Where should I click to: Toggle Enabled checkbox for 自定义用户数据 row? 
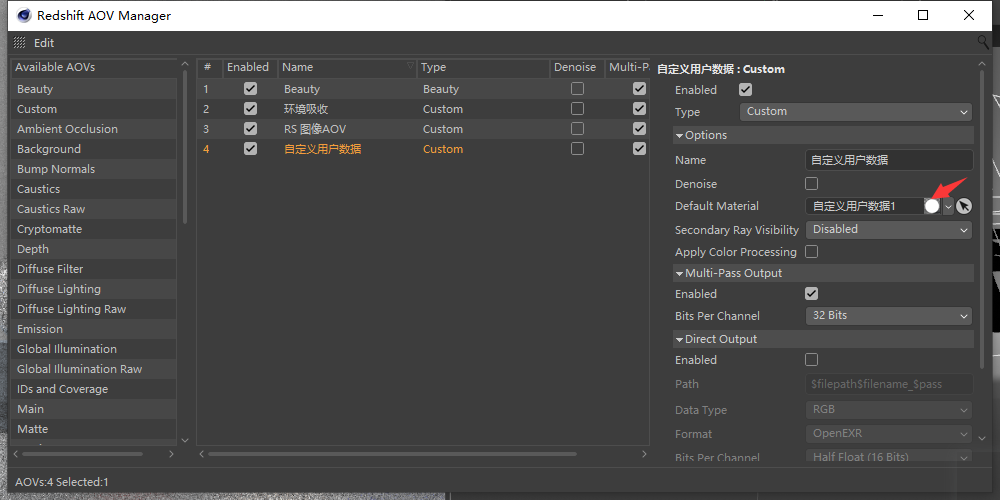tap(250, 149)
